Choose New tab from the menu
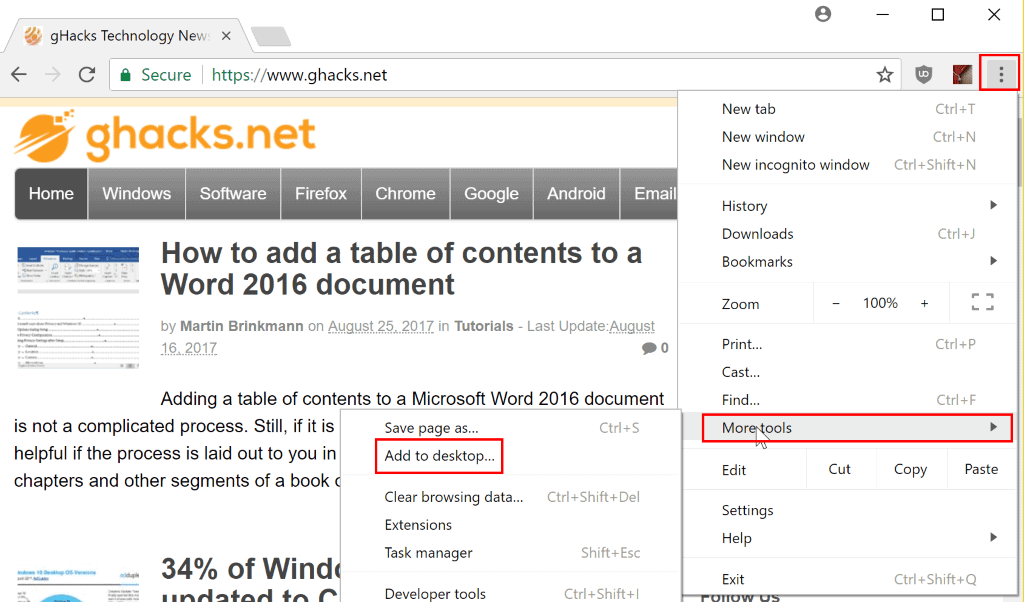 point(847,109)
